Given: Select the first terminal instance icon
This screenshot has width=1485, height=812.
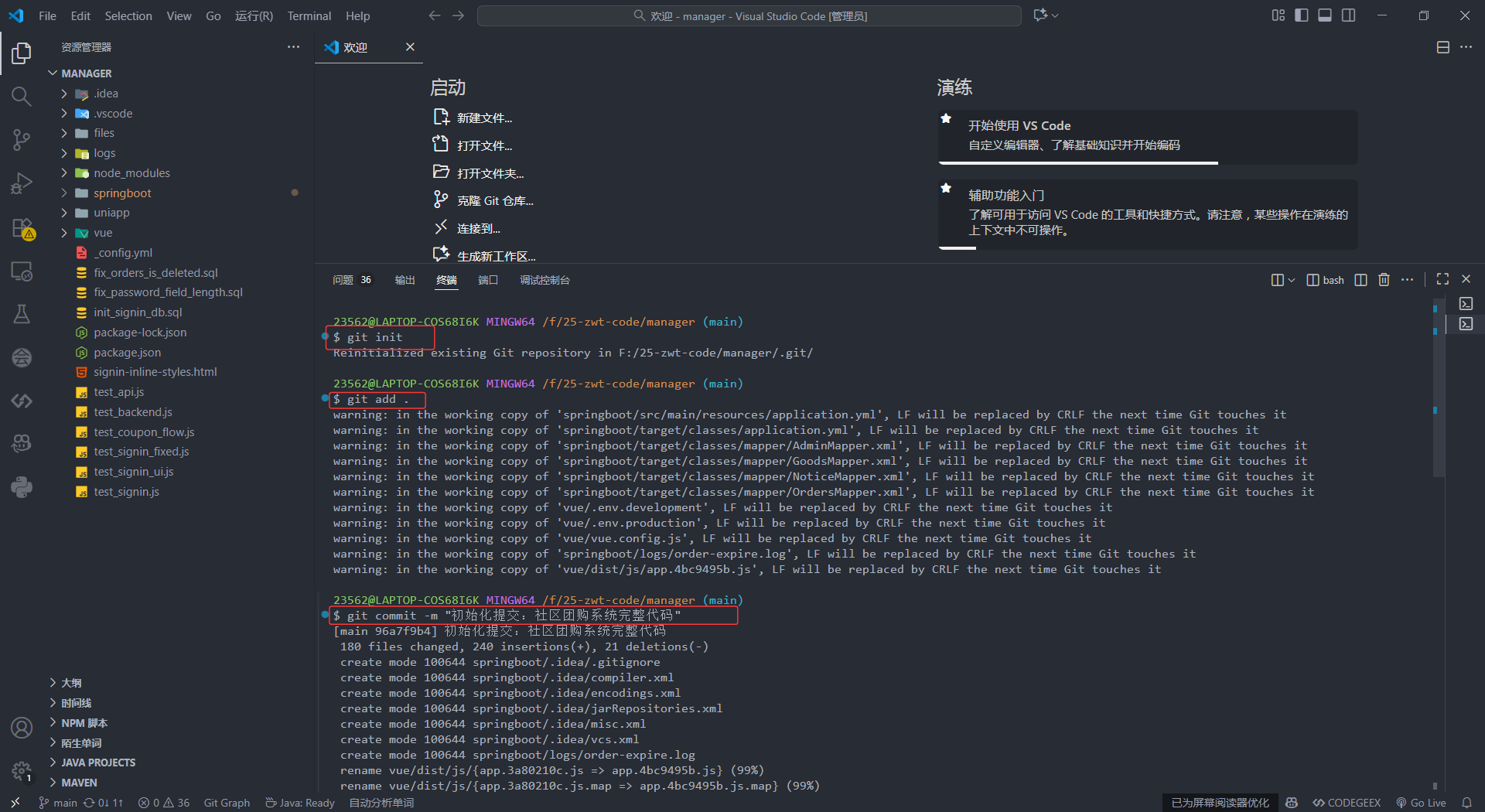Looking at the screenshot, I should [x=1466, y=304].
